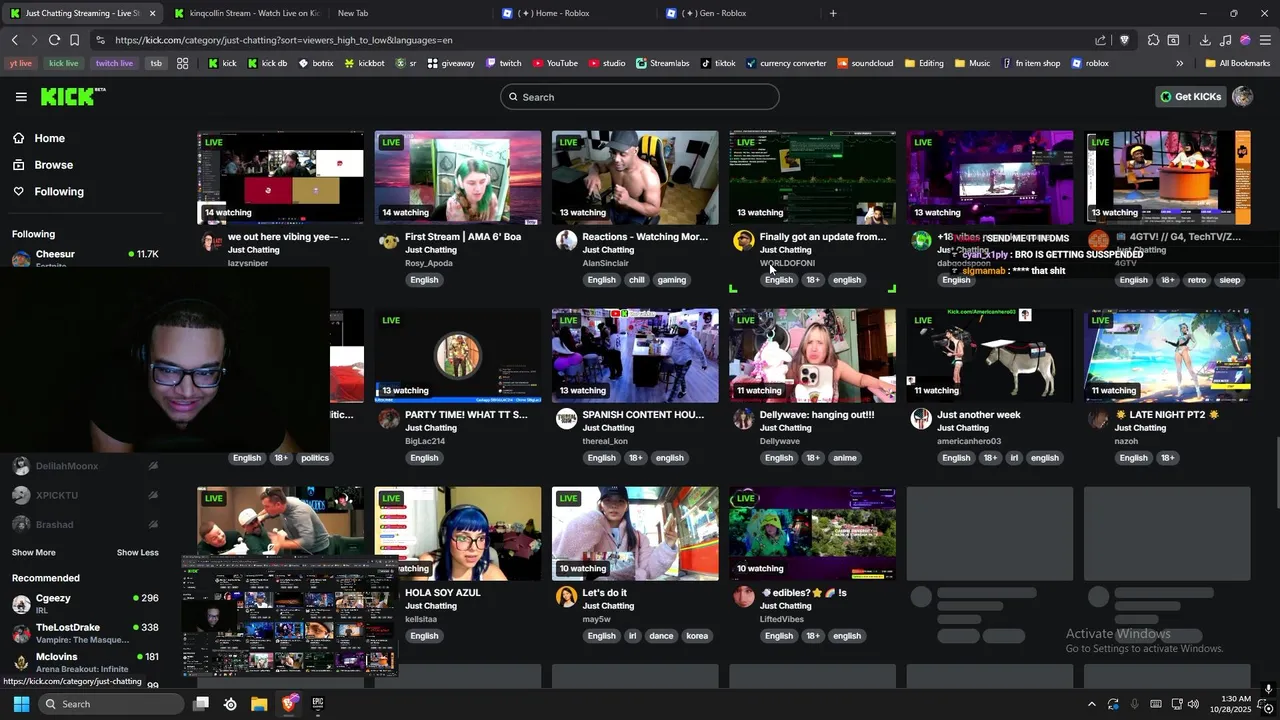Open the Editing bookmarks folder
Viewport: 1280px width, 720px height.
(924, 63)
